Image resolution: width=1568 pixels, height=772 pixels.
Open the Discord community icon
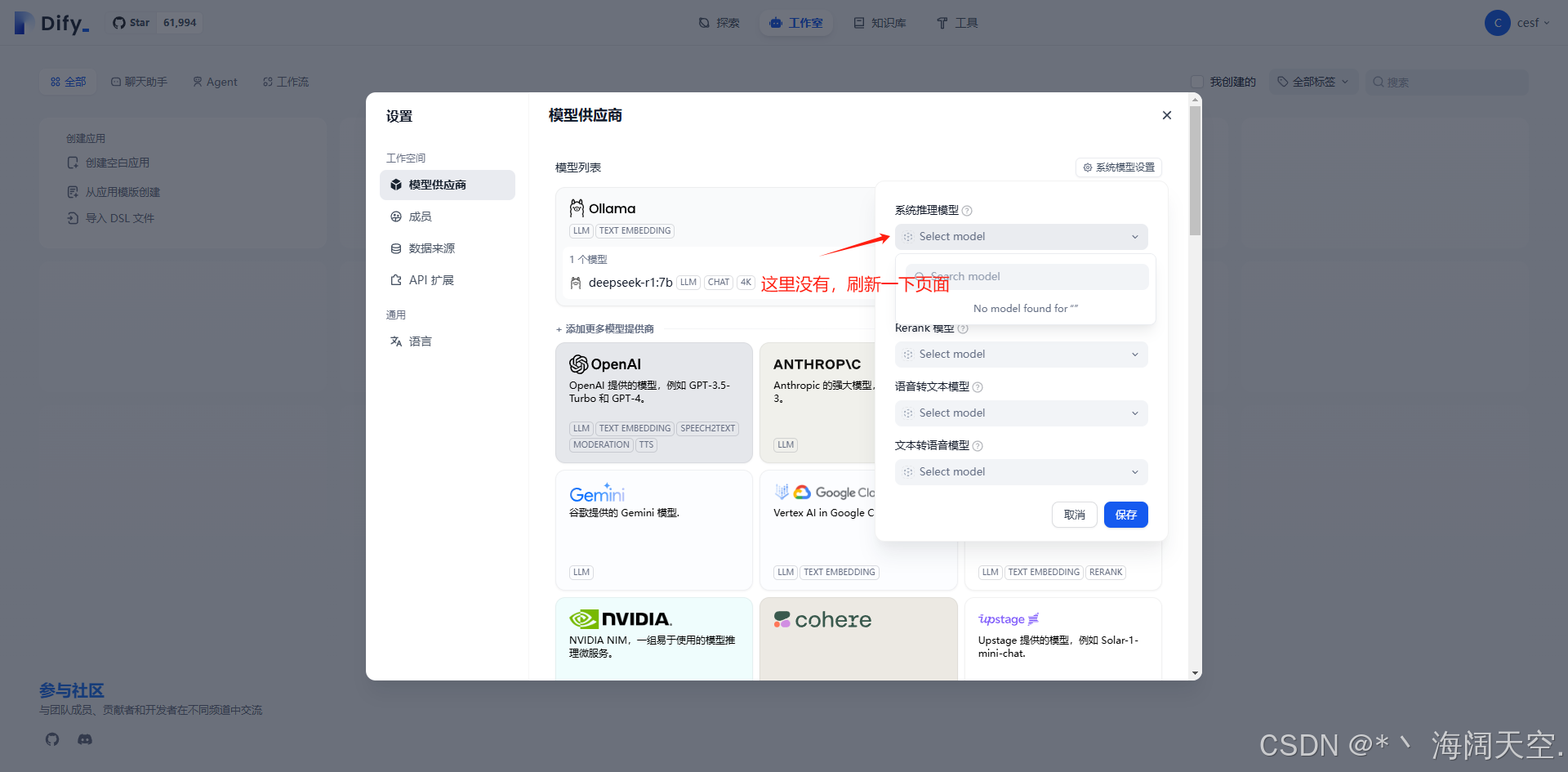point(85,739)
